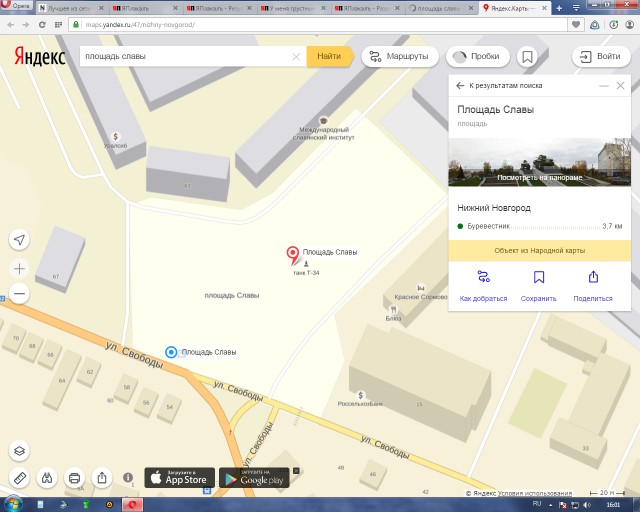
Task: Switch to Лучшее из сети tab
Action: tap(71, 8)
